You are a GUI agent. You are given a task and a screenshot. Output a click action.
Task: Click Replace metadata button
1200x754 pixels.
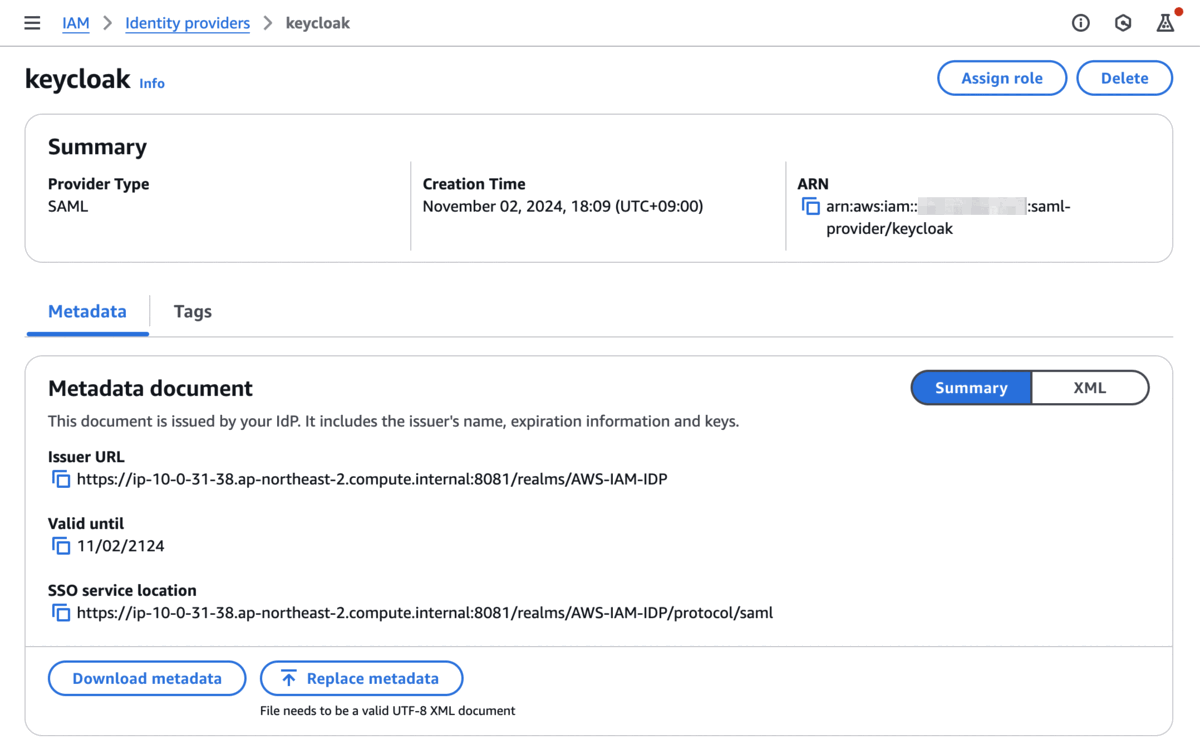pos(362,678)
